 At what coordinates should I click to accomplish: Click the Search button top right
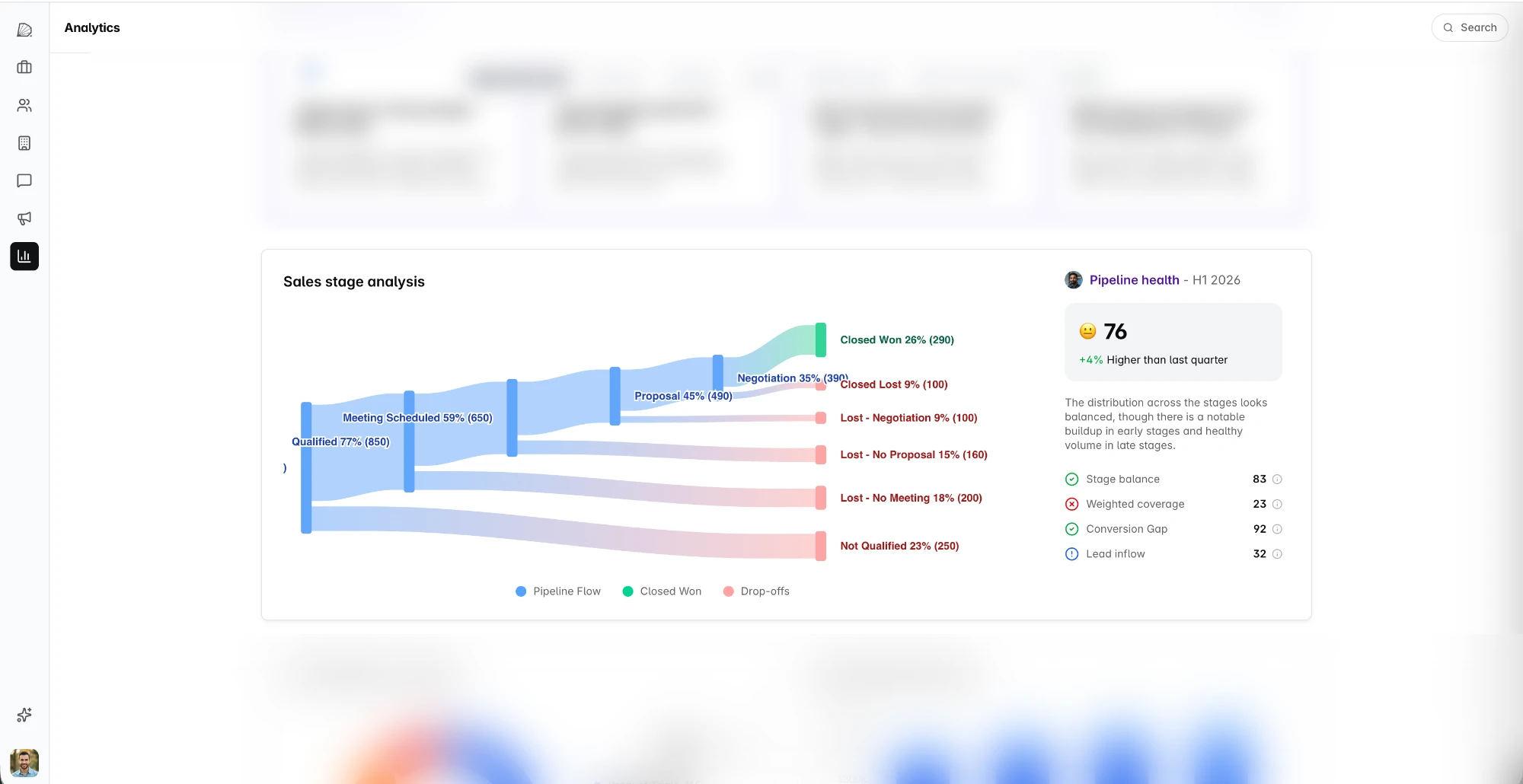1470,27
